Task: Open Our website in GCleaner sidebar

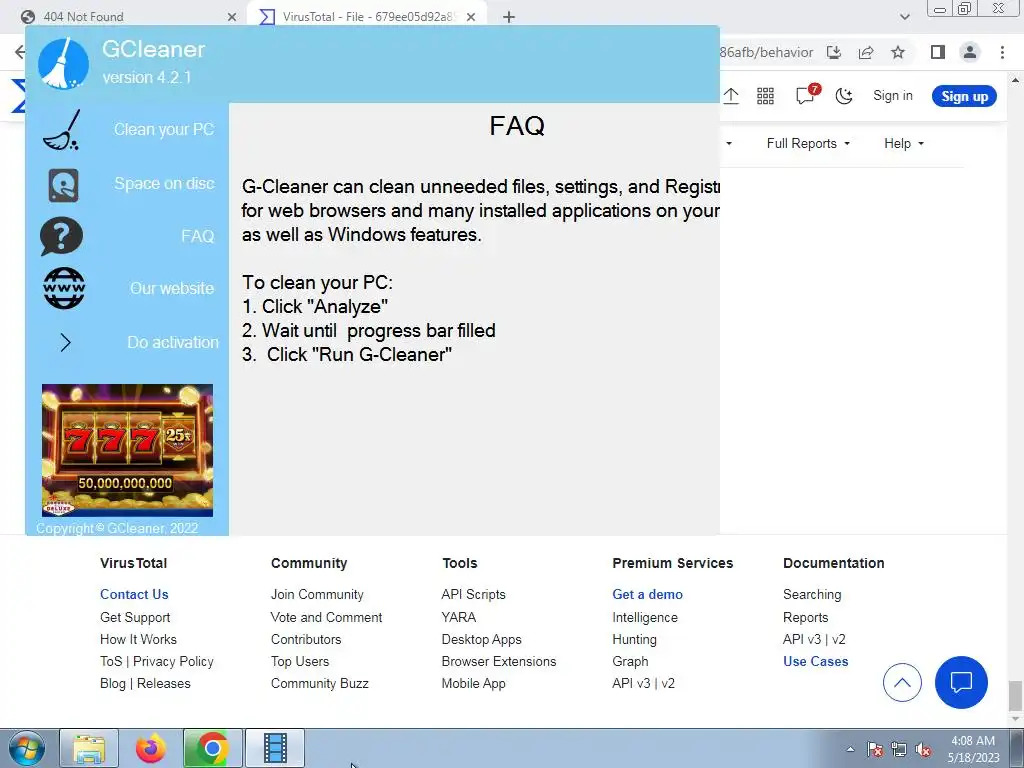Action: point(172,288)
